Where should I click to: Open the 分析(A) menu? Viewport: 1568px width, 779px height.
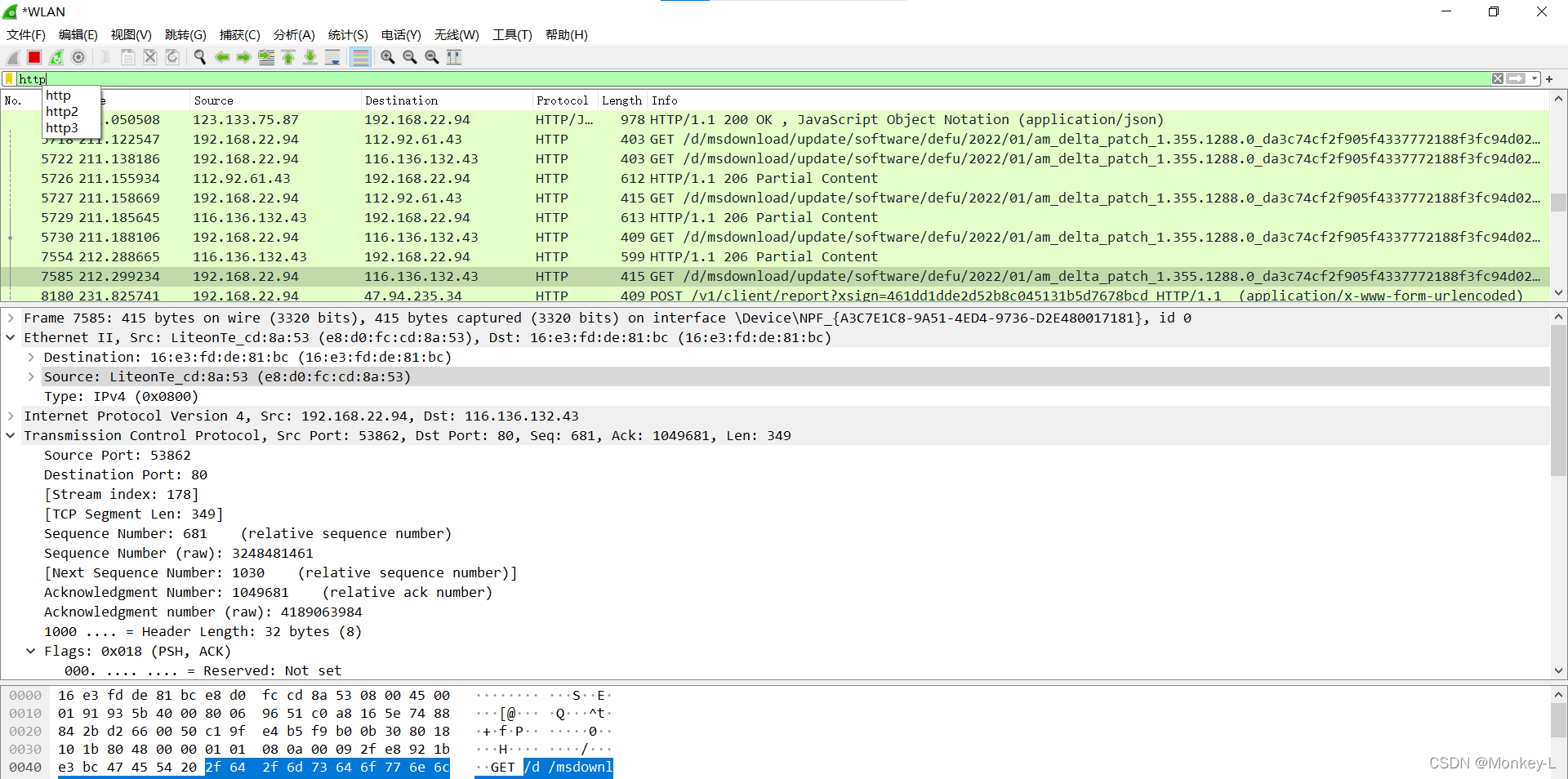294,35
